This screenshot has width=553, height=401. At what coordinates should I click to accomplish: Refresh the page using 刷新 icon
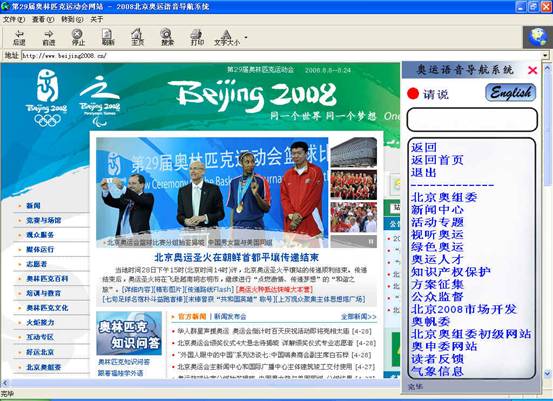point(108,37)
